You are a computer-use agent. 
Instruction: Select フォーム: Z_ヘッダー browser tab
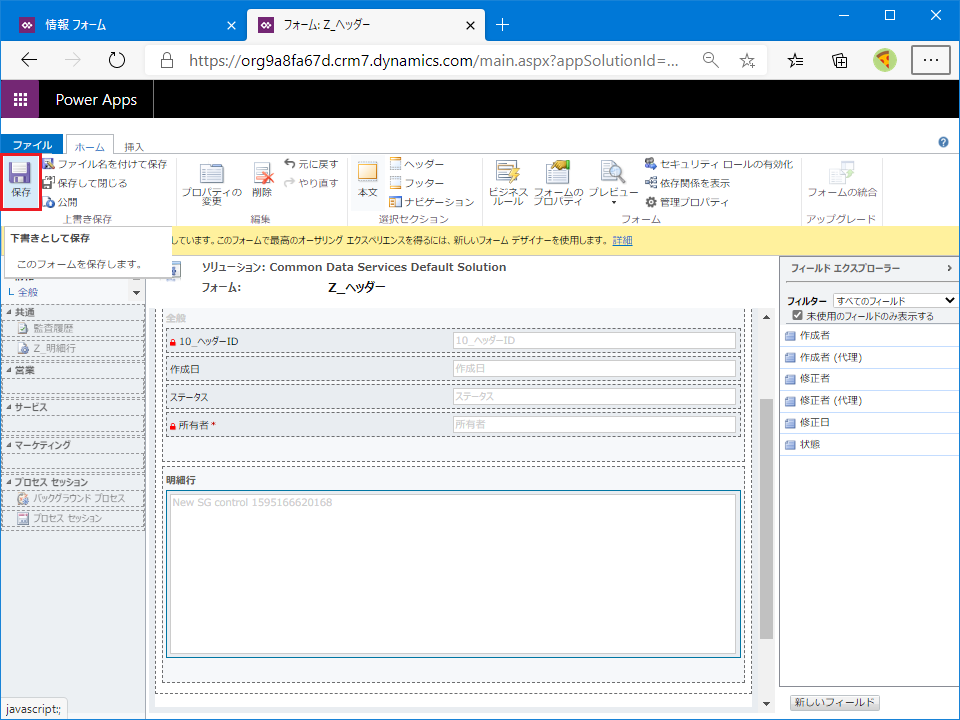(x=366, y=25)
